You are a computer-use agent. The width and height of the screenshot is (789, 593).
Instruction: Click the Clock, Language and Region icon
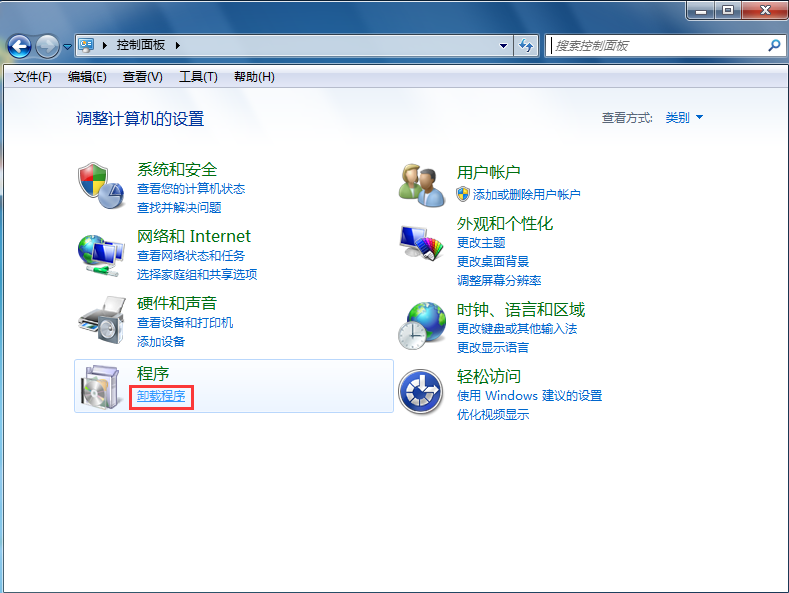tap(421, 325)
